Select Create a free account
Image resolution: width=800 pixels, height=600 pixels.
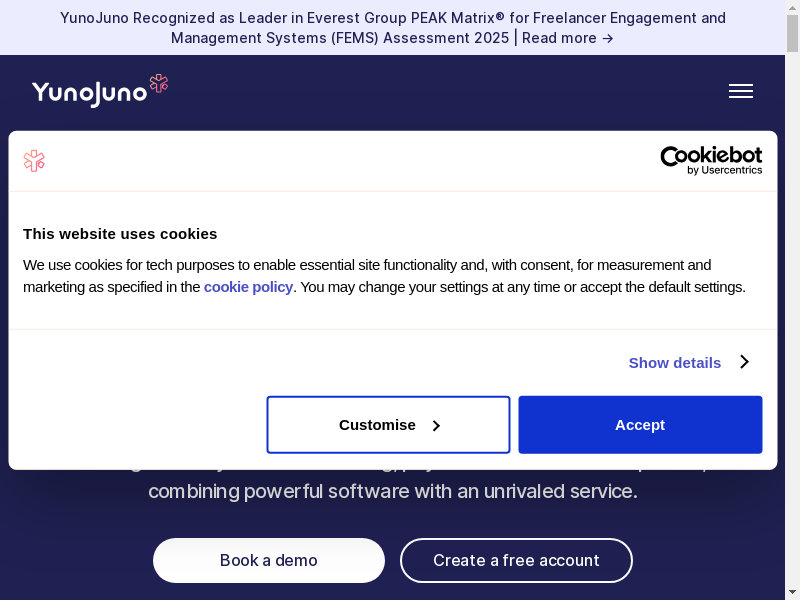516,560
